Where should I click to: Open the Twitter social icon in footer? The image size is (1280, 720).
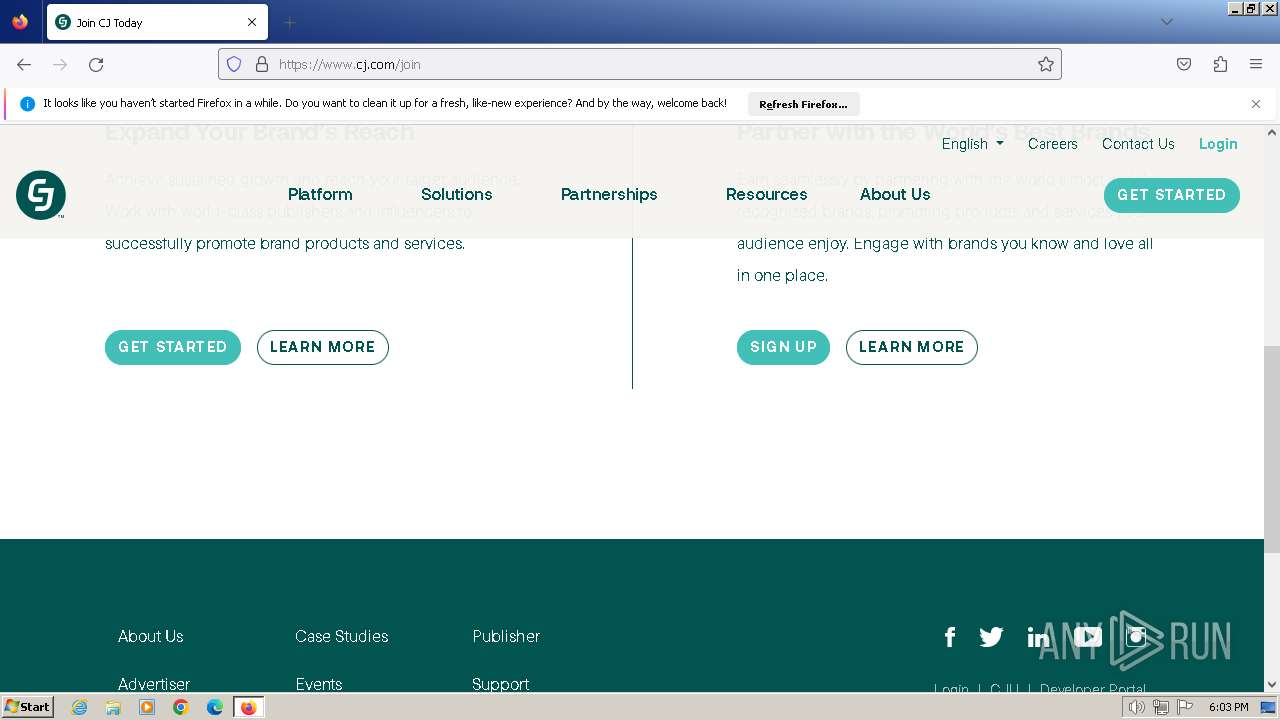click(x=991, y=637)
